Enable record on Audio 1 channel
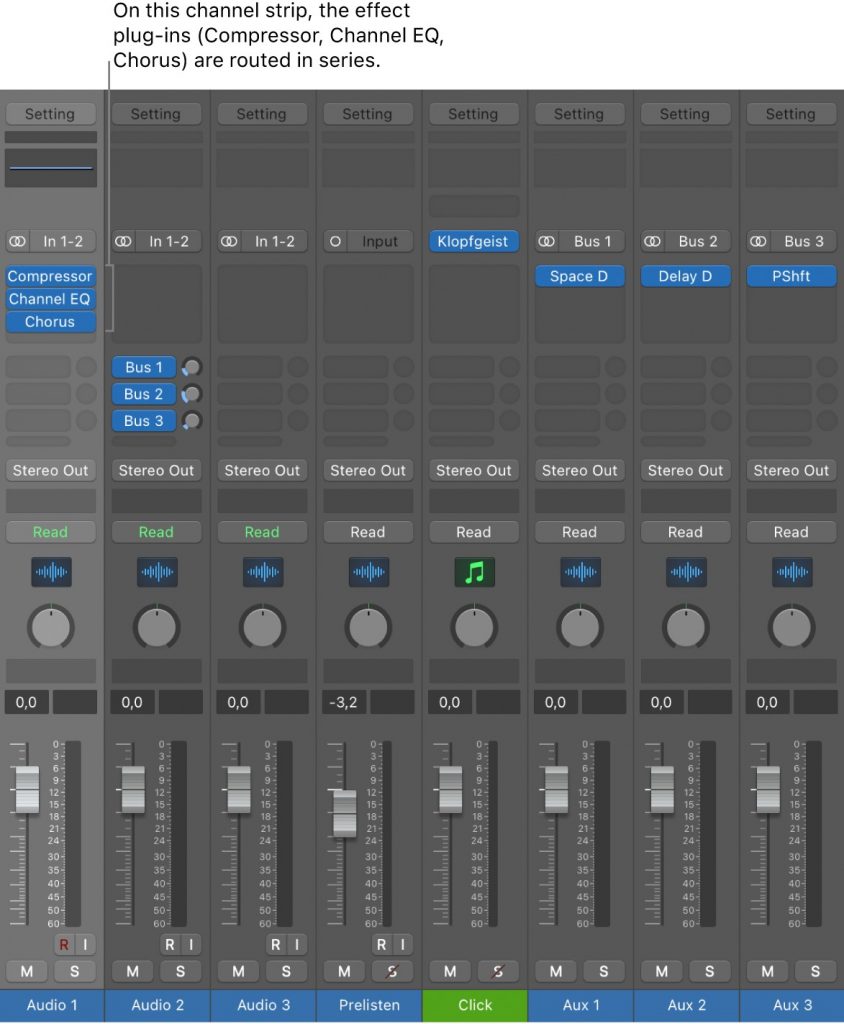Viewport: 844px width, 1024px height. pyautogui.click(x=64, y=944)
